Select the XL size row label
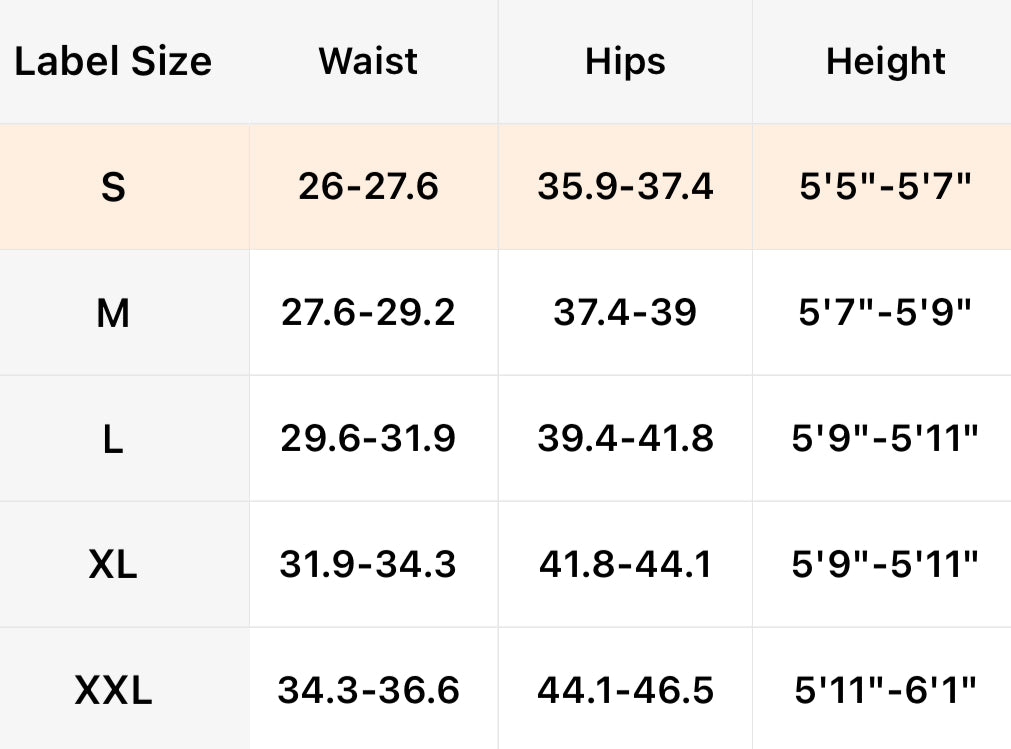This screenshot has width=1011, height=749. click(113, 565)
